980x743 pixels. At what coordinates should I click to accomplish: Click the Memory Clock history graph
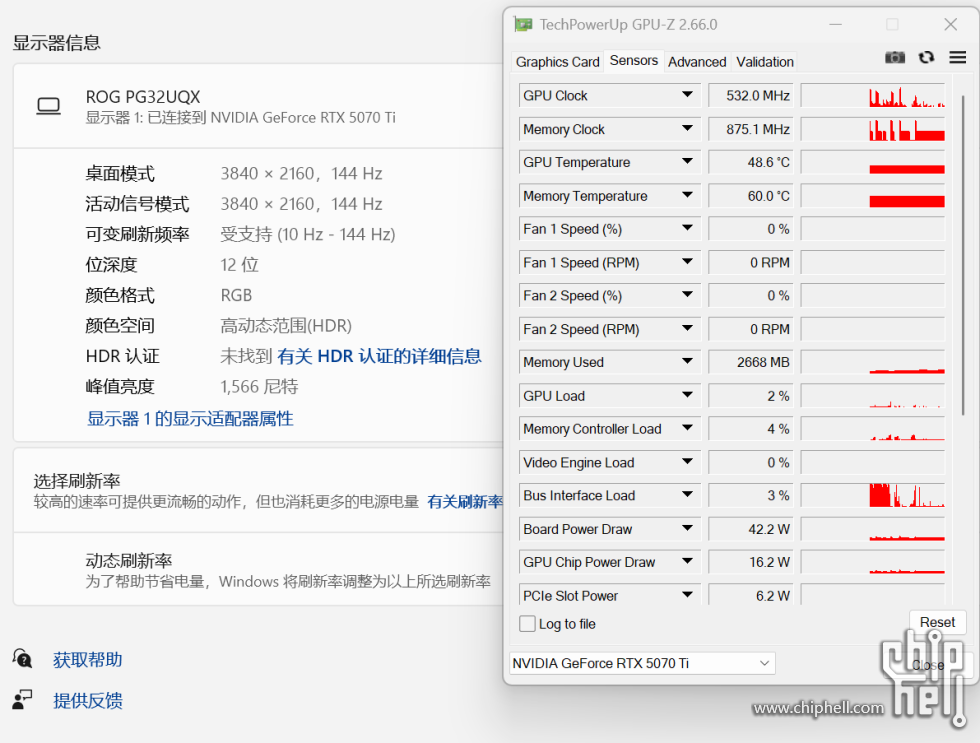[x=872, y=129]
